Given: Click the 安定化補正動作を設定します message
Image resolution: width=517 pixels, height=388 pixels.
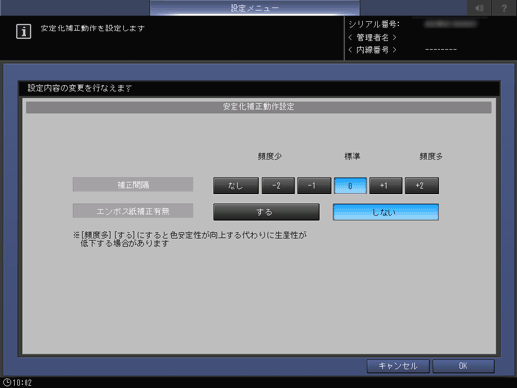Looking at the screenshot, I should pyautogui.click(x=93, y=28).
